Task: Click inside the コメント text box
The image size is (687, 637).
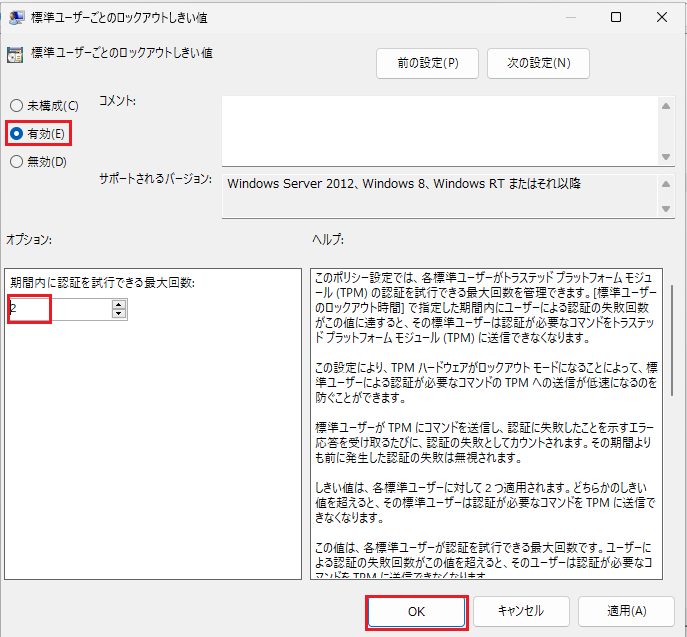Action: pos(439,131)
